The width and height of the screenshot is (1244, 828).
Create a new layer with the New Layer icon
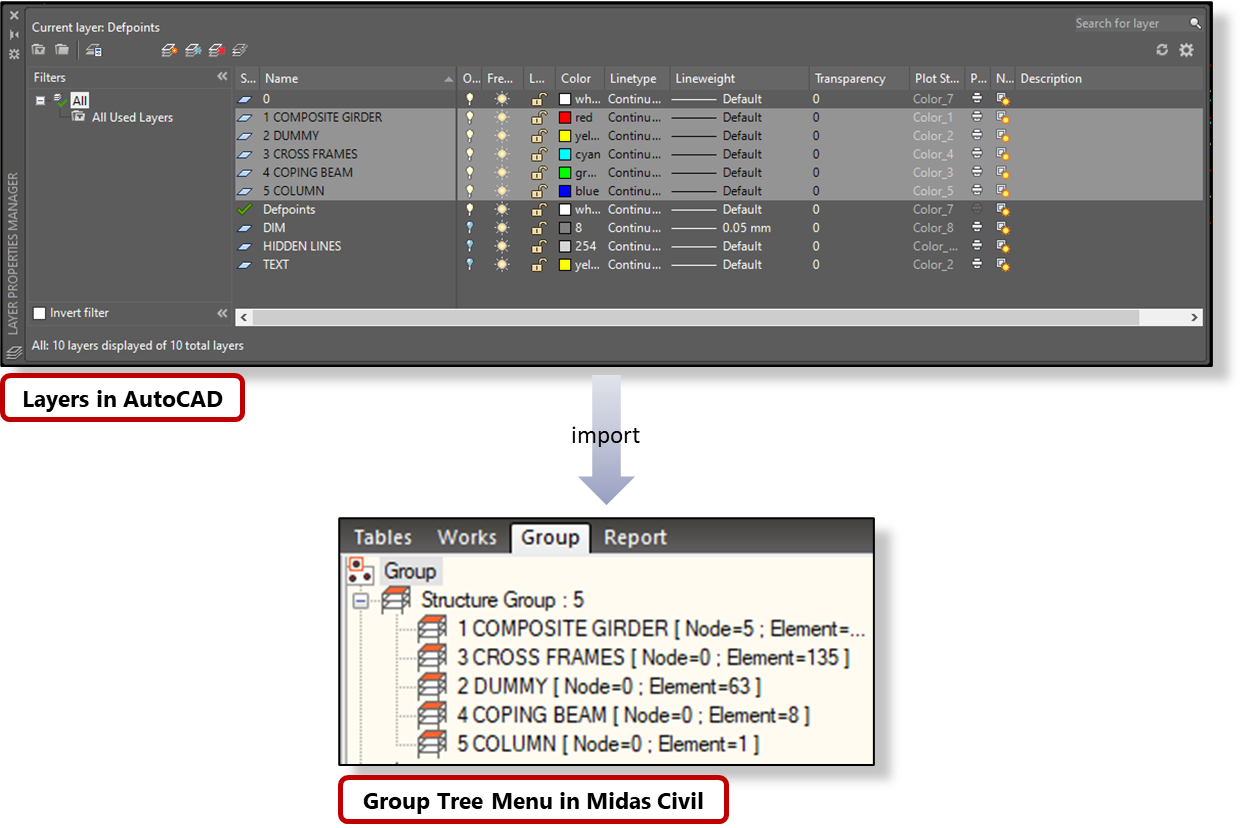(x=167, y=49)
